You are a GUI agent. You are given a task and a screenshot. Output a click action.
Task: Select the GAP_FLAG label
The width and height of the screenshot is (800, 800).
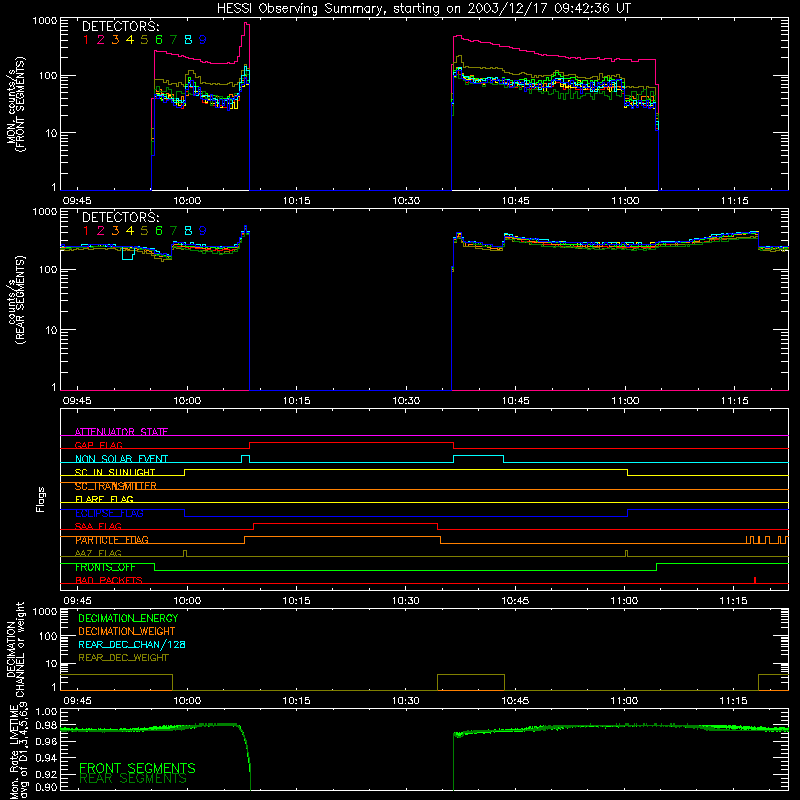click(98, 445)
